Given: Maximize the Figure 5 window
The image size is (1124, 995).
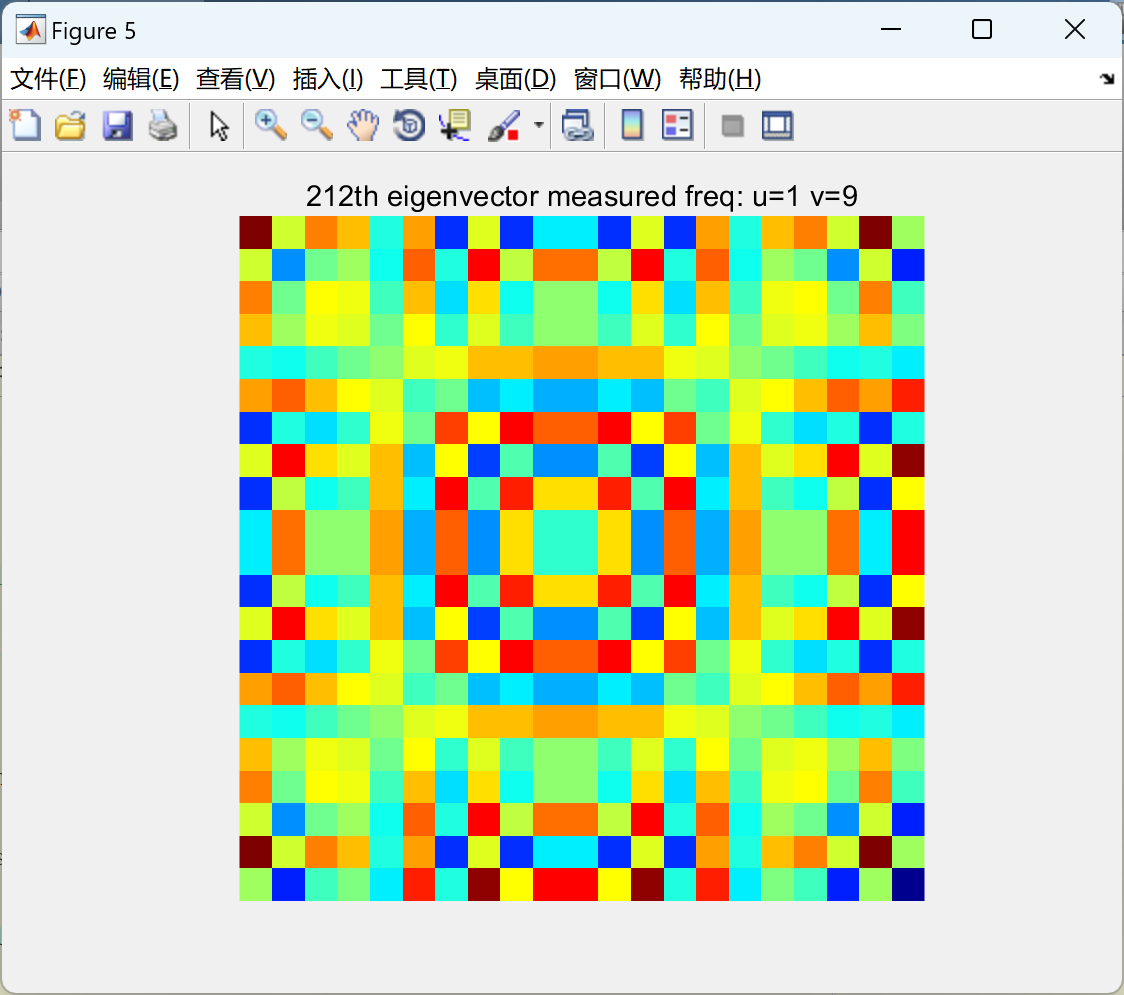Looking at the screenshot, I should point(982,29).
